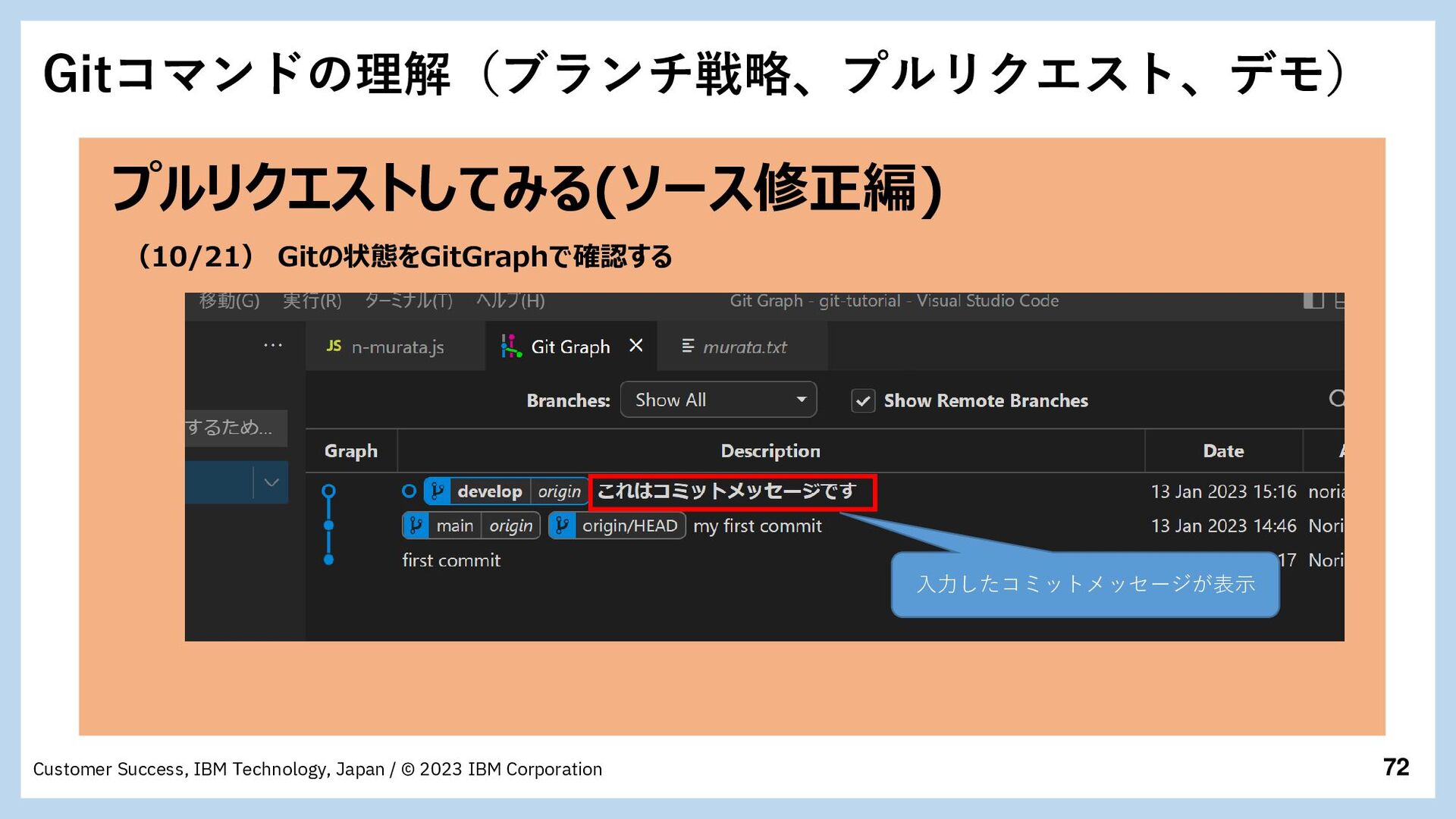Viewport: 1456px width, 819px height.
Task: Open the 実行(R) menu
Action: (312, 301)
